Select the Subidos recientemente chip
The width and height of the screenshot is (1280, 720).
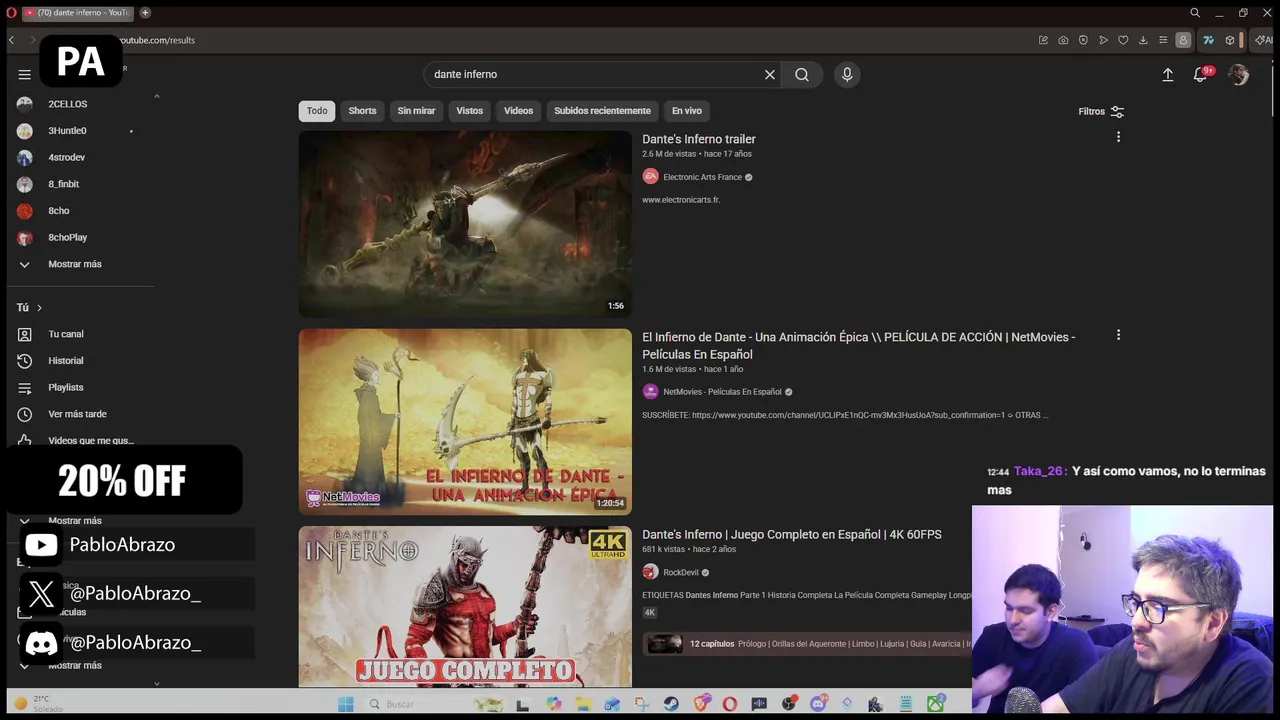tap(602, 111)
